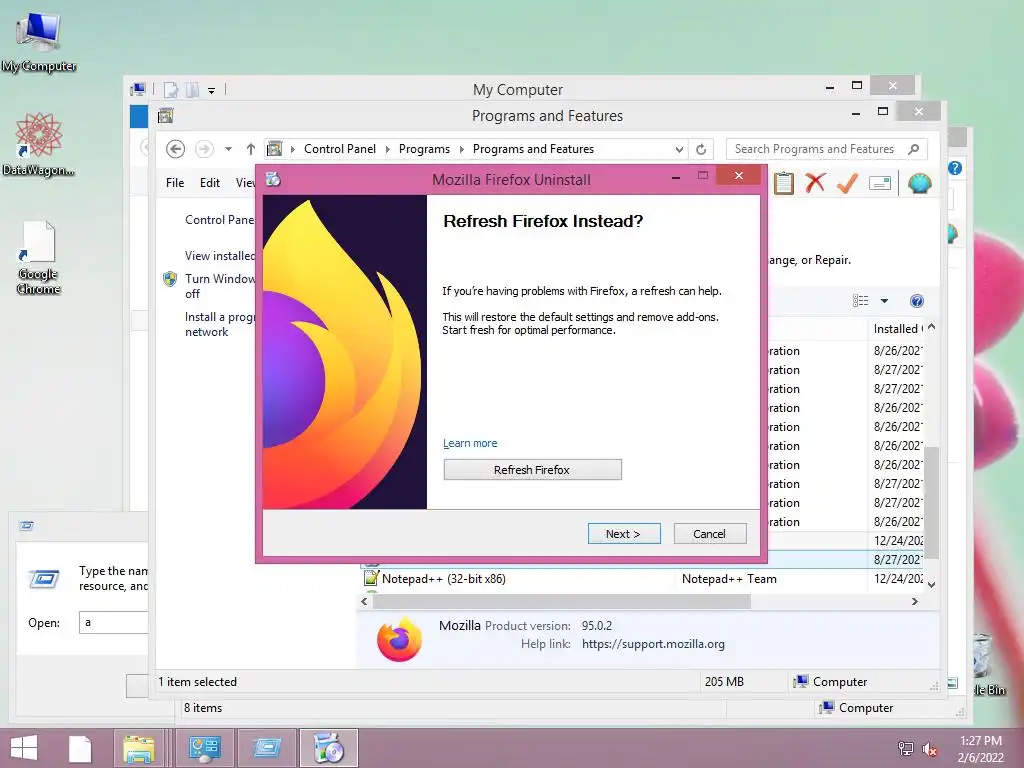Click horizontal scrollbar left arrow

point(364,601)
